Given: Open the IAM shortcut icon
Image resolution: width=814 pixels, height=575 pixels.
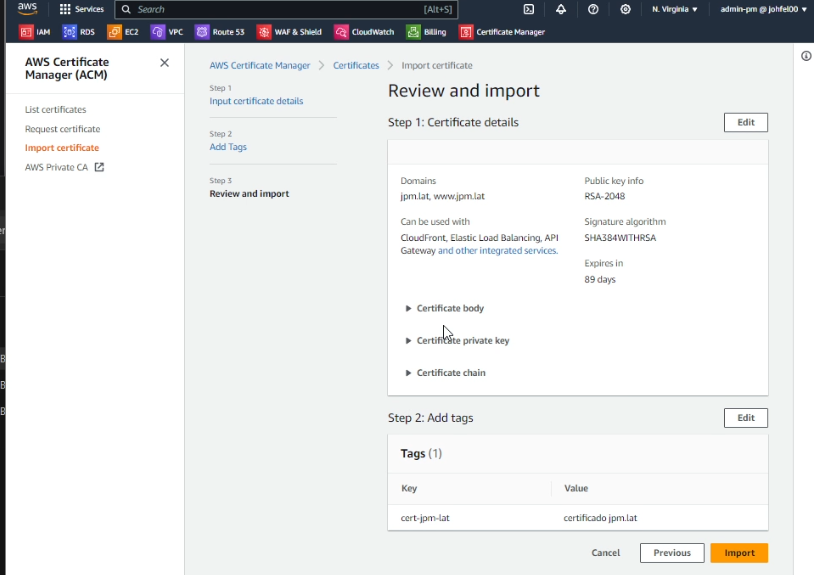Looking at the screenshot, I should click(26, 32).
